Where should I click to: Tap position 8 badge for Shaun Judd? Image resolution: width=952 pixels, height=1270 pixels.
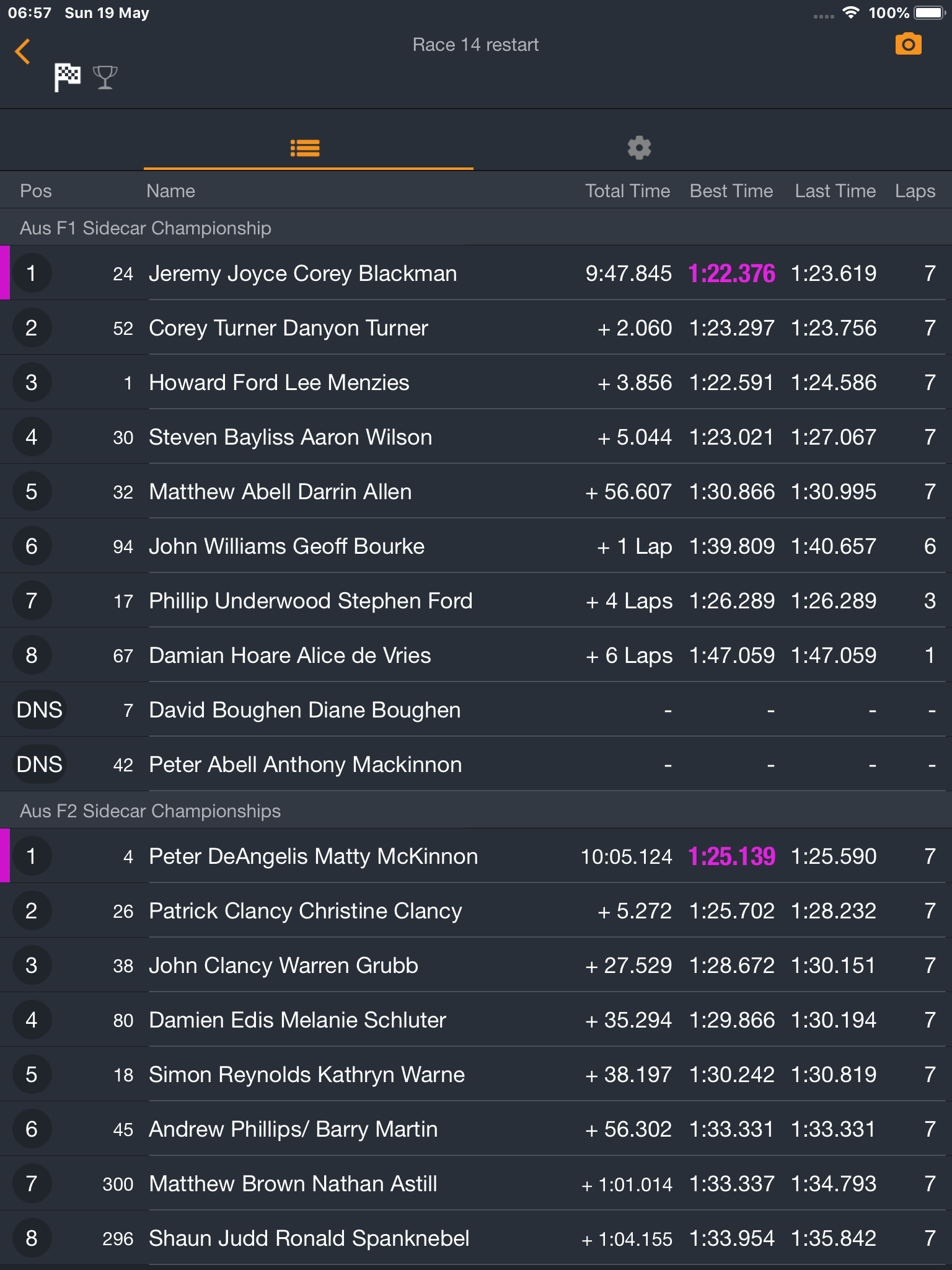pos(31,1238)
